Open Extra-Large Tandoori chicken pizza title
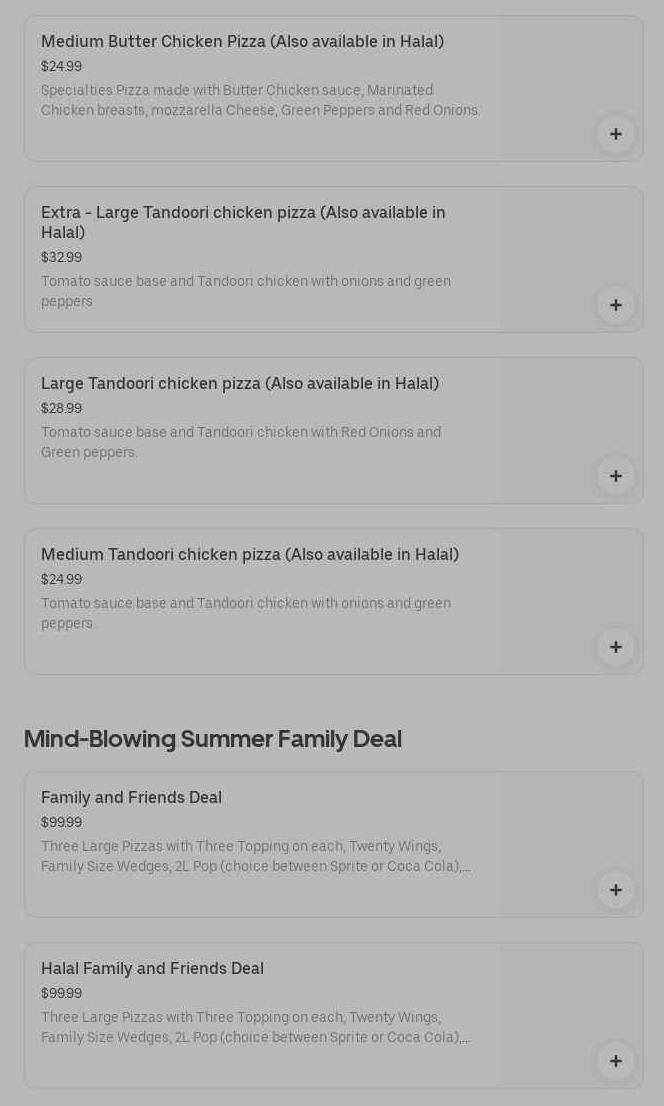Screen dimensions: 664x1106 point(243,222)
